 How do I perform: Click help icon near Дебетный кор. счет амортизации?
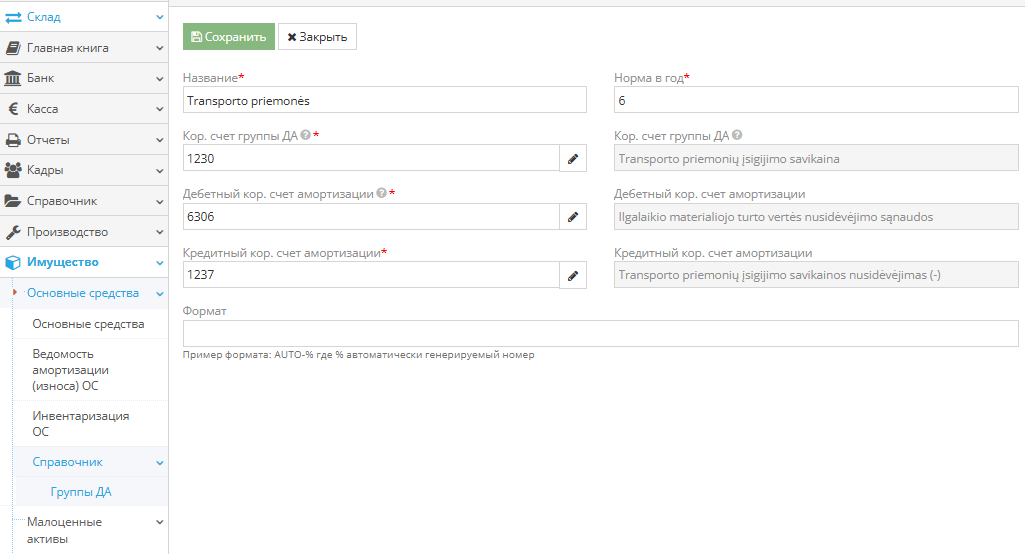tap(382, 194)
